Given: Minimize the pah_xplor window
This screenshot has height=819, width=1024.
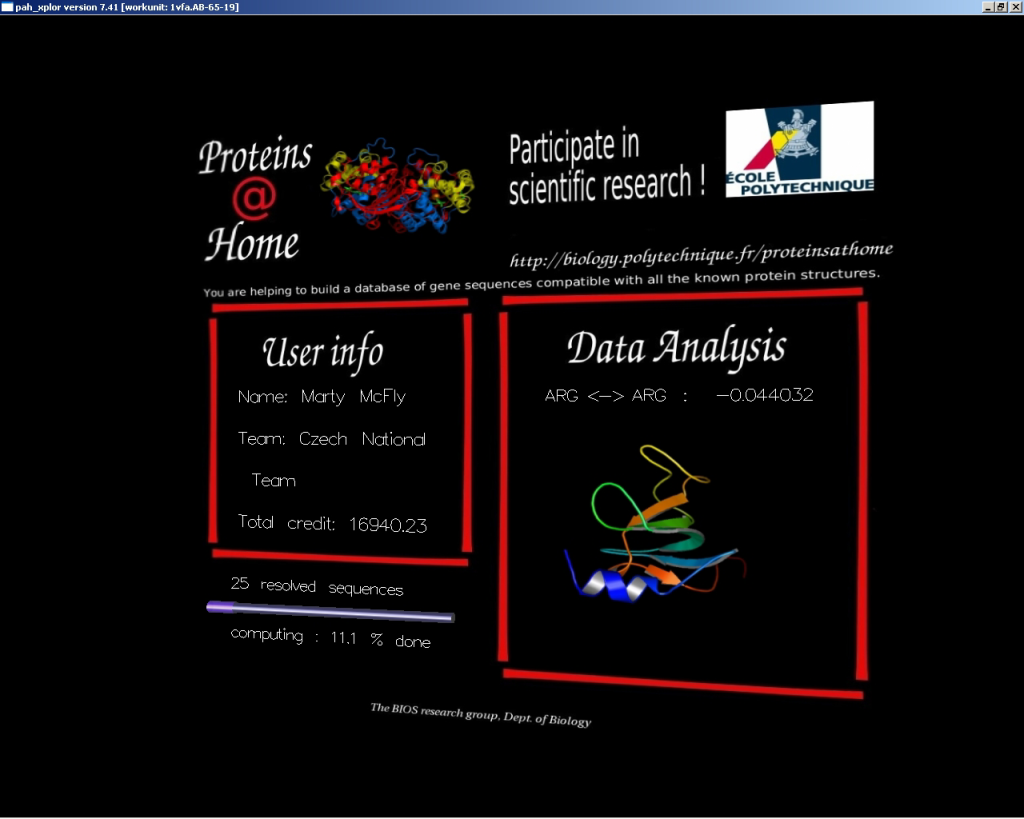Looking at the screenshot, I should (988, 6).
